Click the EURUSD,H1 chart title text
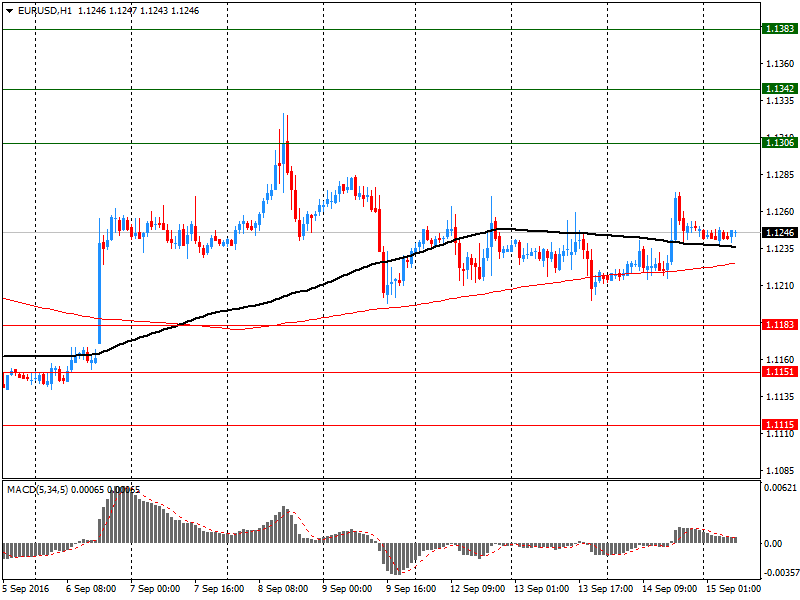This screenshot has height=600, width=800. [x=45, y=11]
